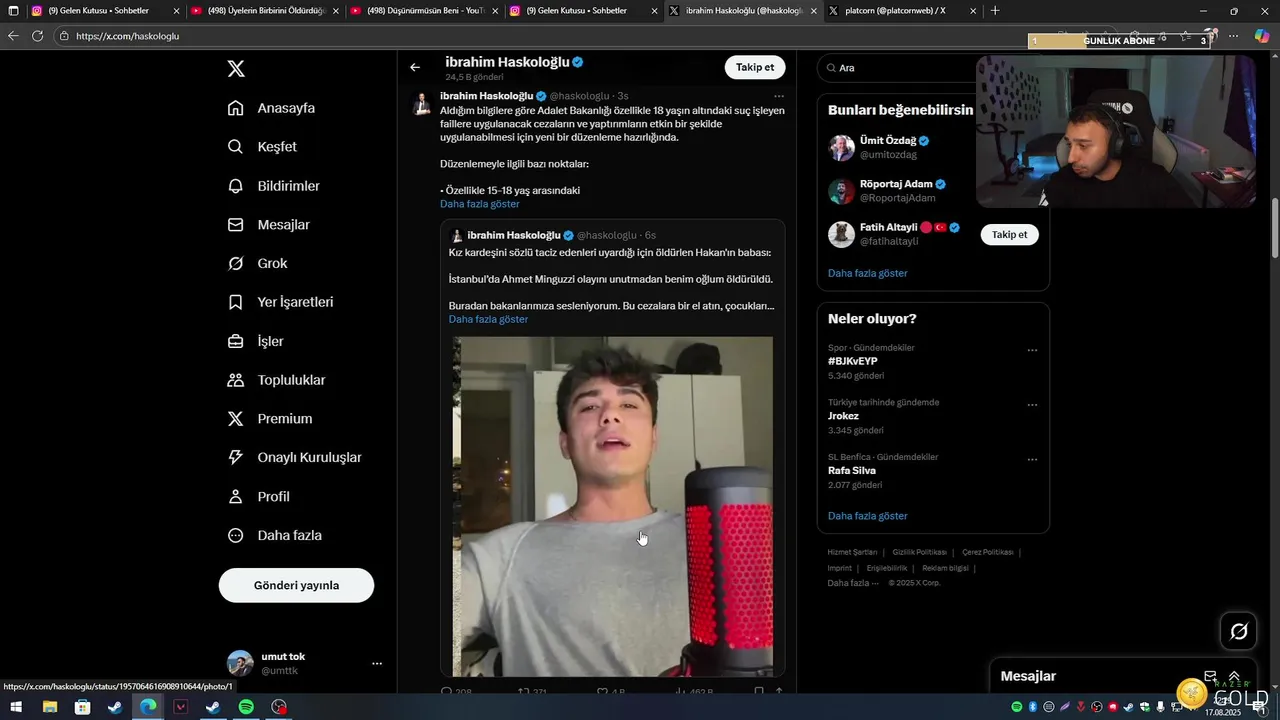
Task: Open the Jrokez trending topic
Action: [843, 416]
